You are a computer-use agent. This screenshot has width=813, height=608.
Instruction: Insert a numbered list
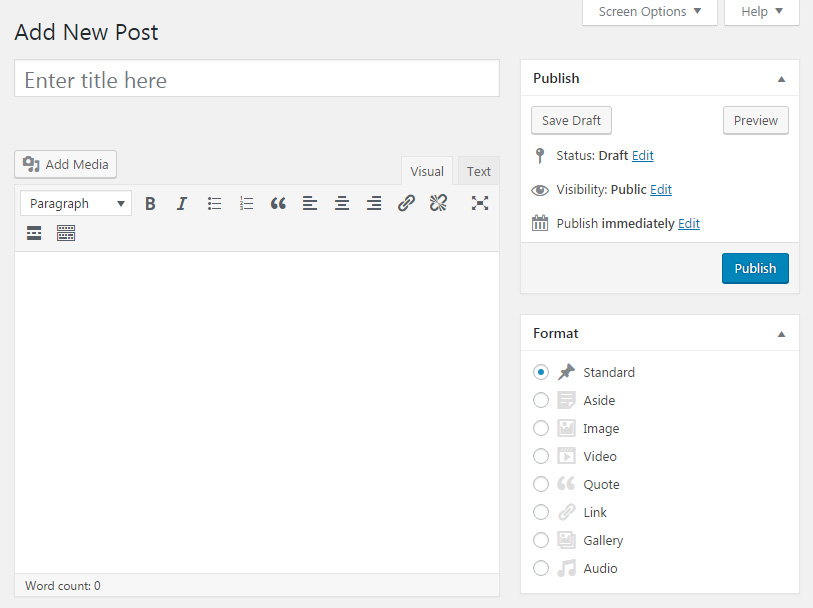point(246,203)
